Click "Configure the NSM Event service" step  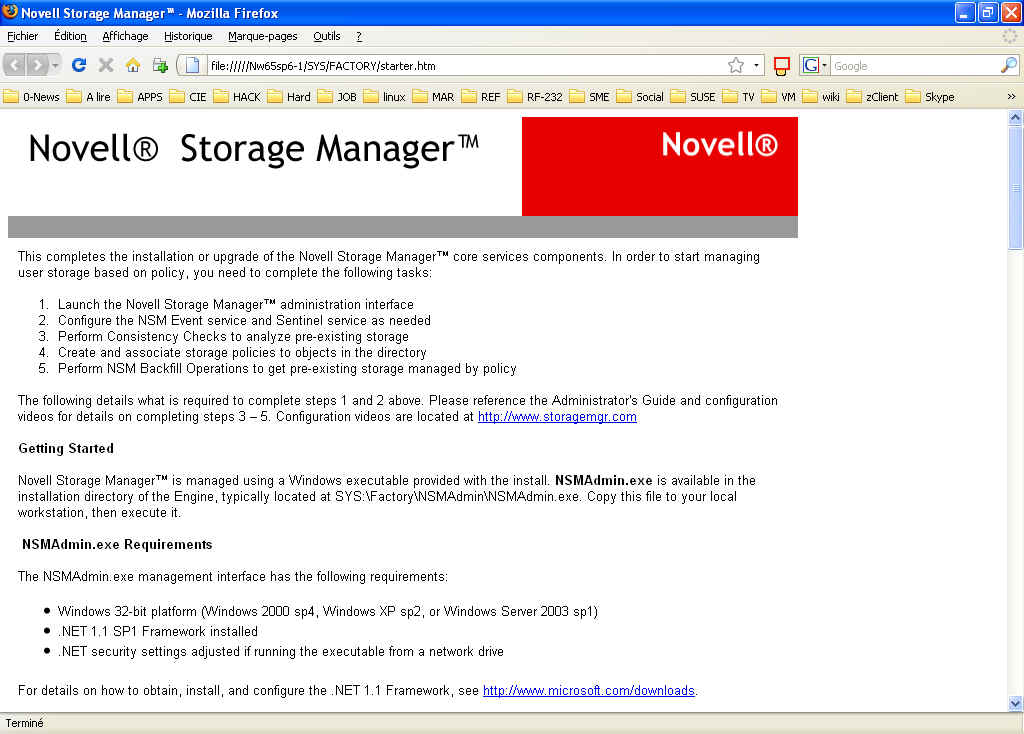click(x=244, y=321)
